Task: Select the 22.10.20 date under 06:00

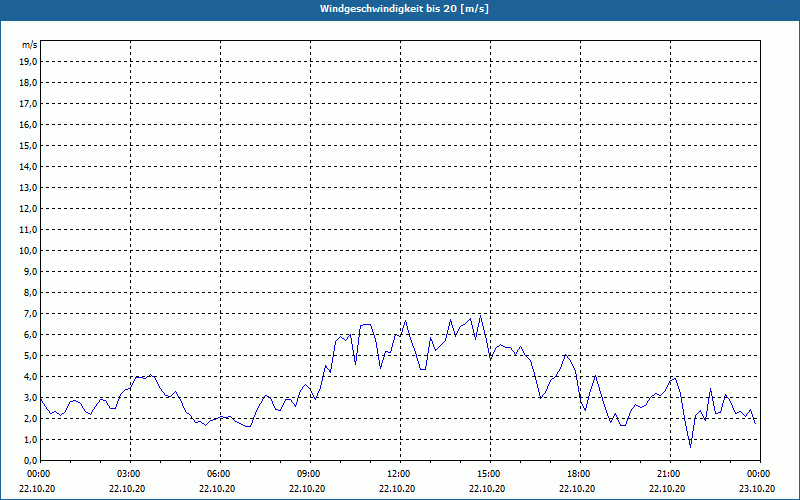Action: tap(217, 489)
